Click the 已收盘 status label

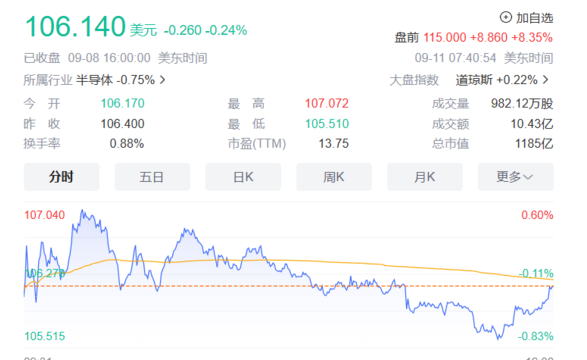point(42,58)
